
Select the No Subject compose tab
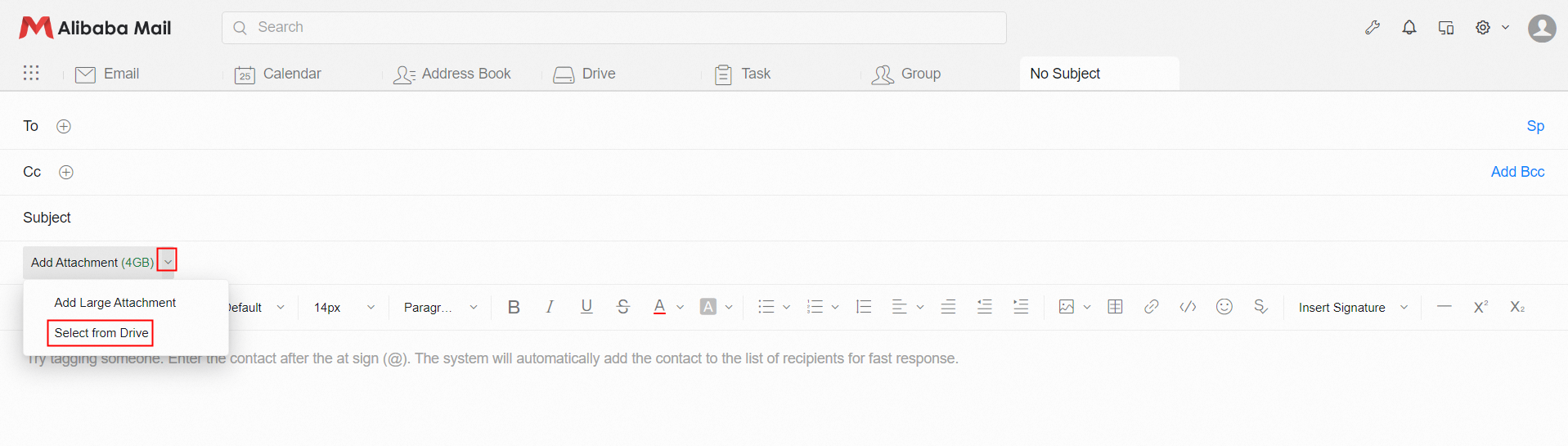click(1099, 74)
